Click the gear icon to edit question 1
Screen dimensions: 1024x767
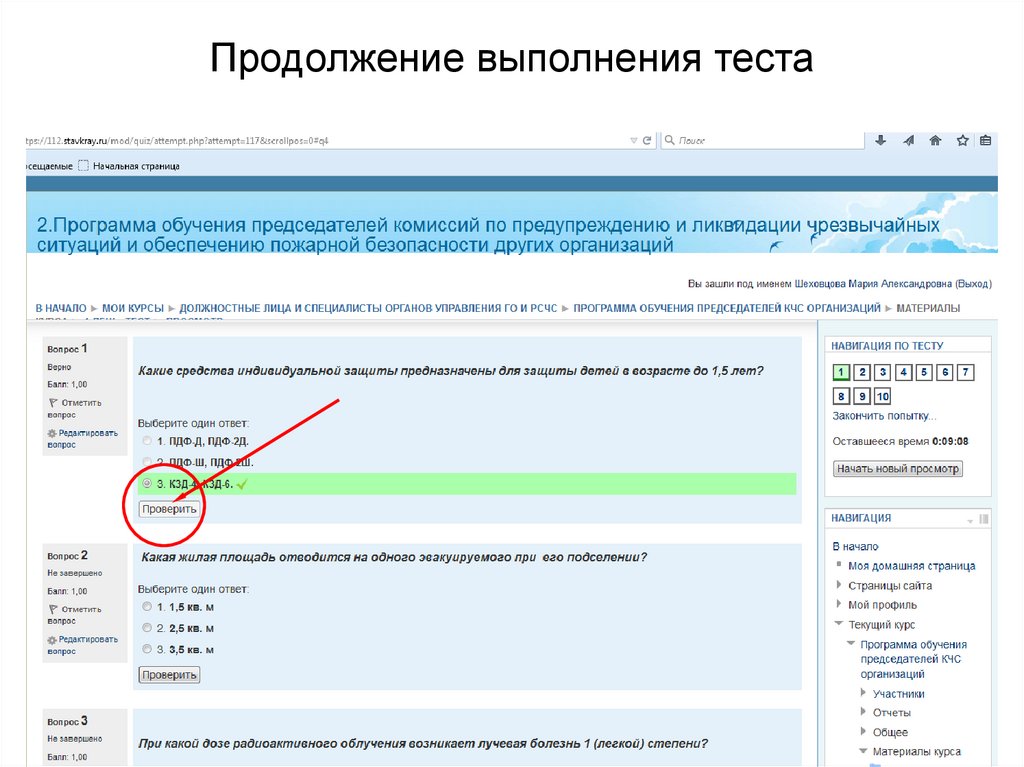tap(52, 433)
